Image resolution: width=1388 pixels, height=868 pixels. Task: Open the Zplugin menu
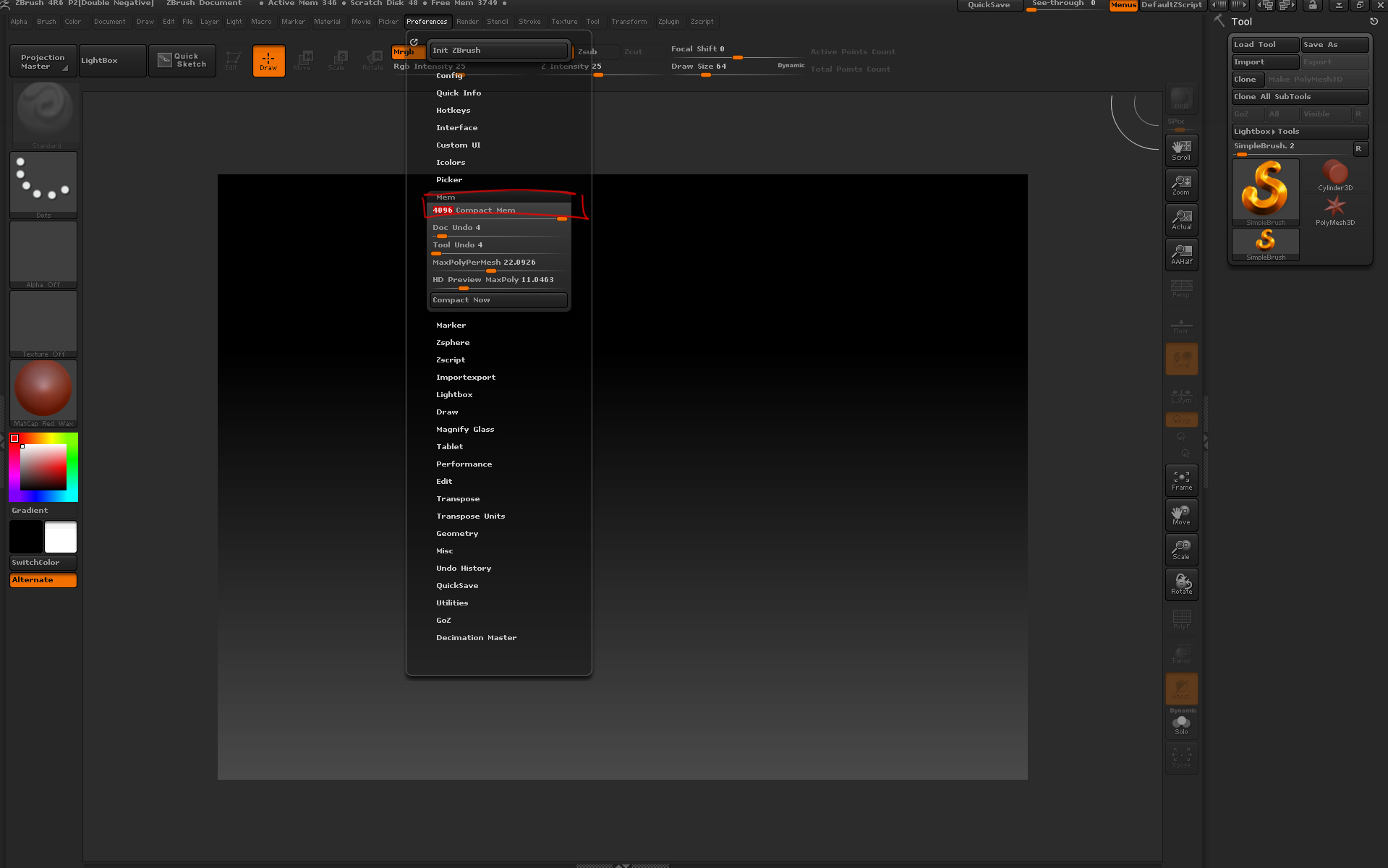click(668, 22)
